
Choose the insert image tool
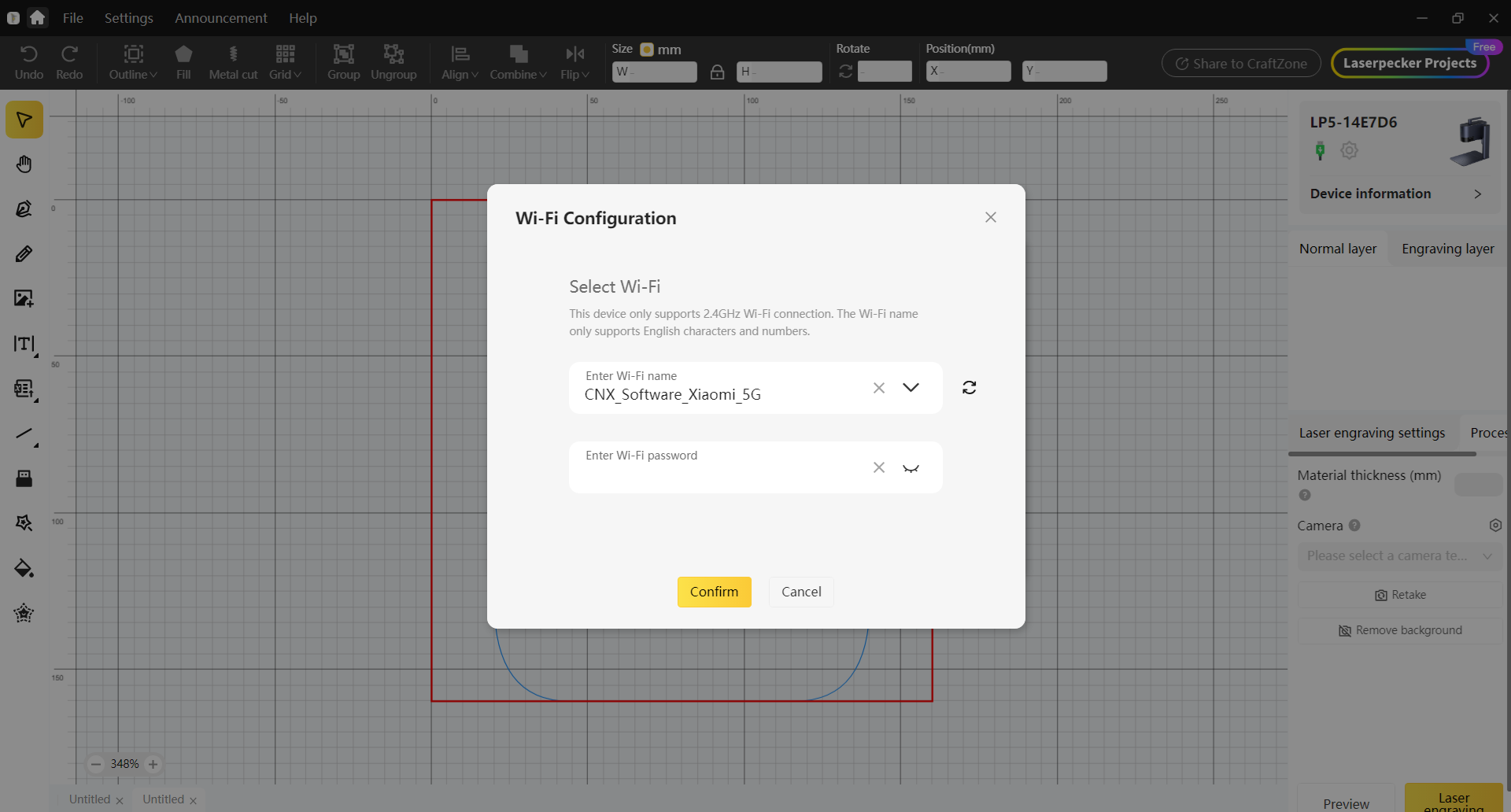[x=24, y=299]
